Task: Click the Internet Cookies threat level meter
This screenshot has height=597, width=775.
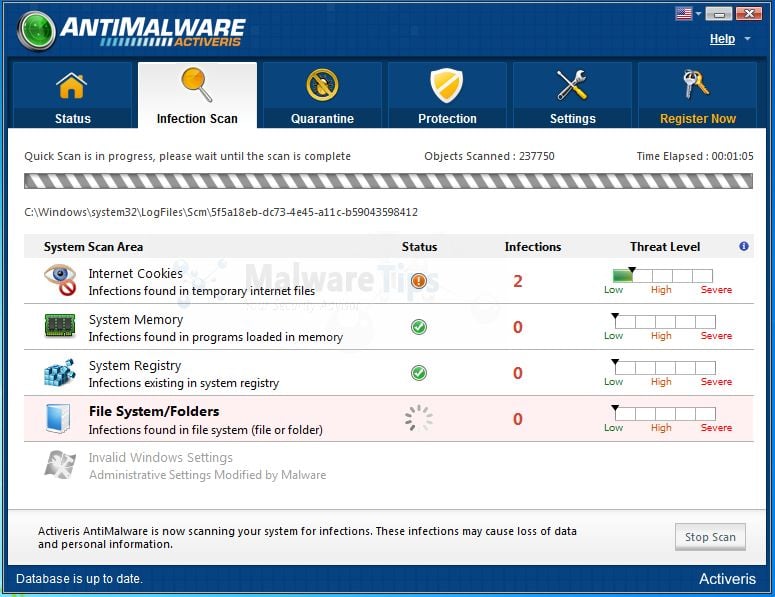Action: pyautogui.click(x=662, y=275)
